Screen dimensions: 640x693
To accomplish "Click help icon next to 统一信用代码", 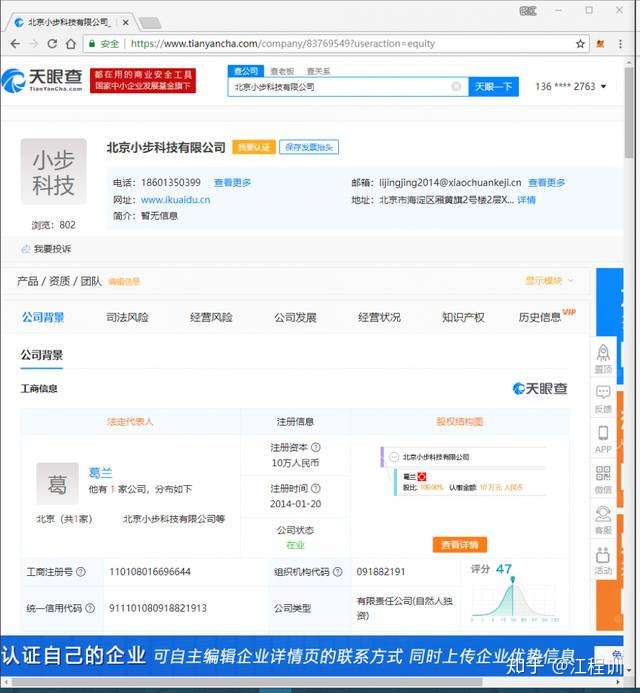I will coord(90,608).
